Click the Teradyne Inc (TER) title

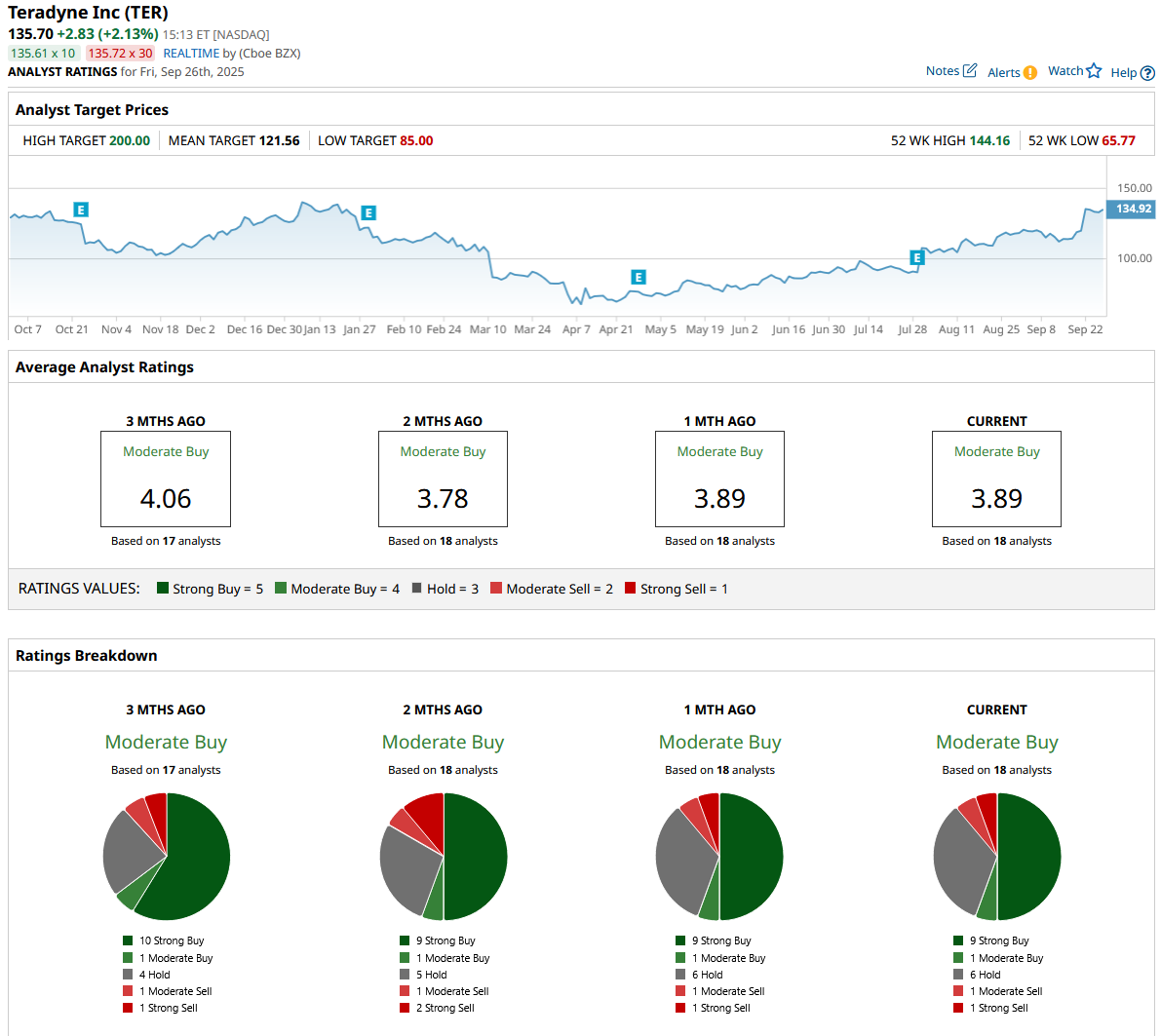click(x=88, y=13)
